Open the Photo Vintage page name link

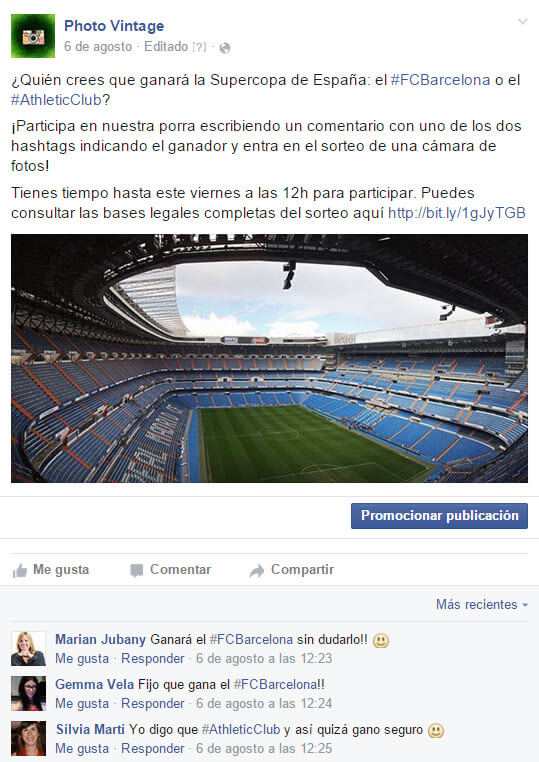(114, 26)
